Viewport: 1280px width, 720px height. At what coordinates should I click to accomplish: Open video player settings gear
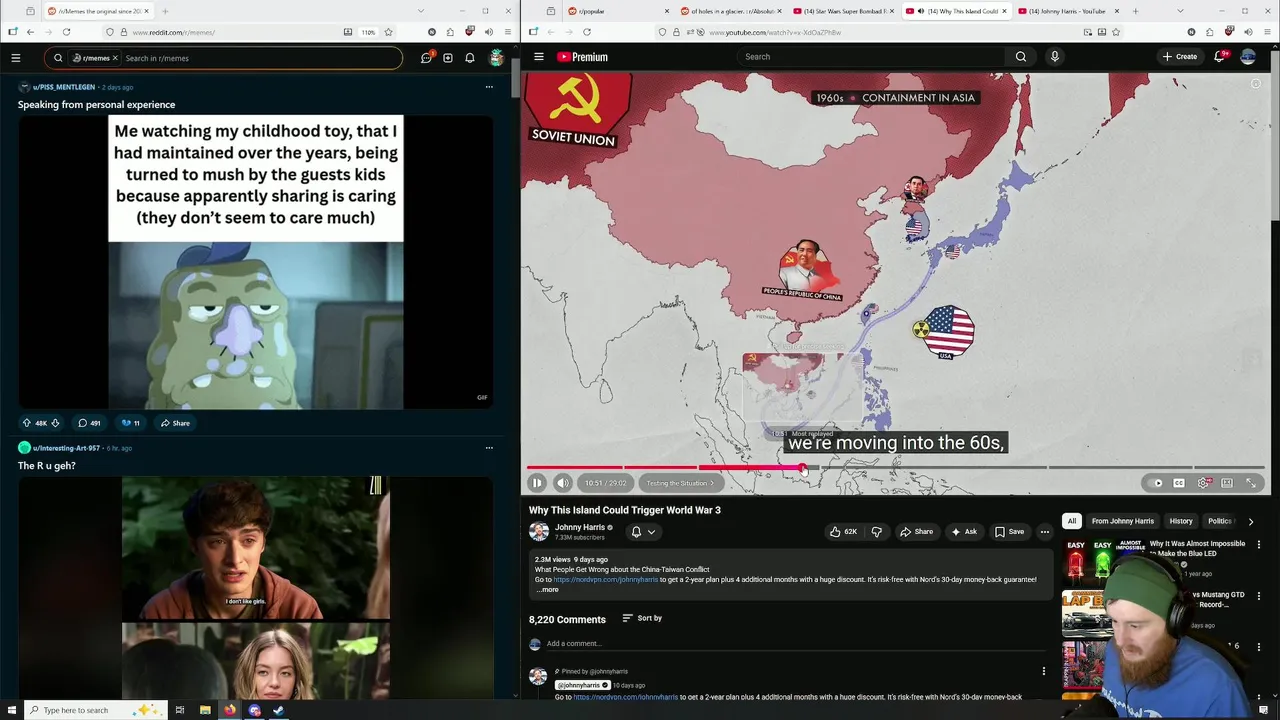(x=1203, y=483)
